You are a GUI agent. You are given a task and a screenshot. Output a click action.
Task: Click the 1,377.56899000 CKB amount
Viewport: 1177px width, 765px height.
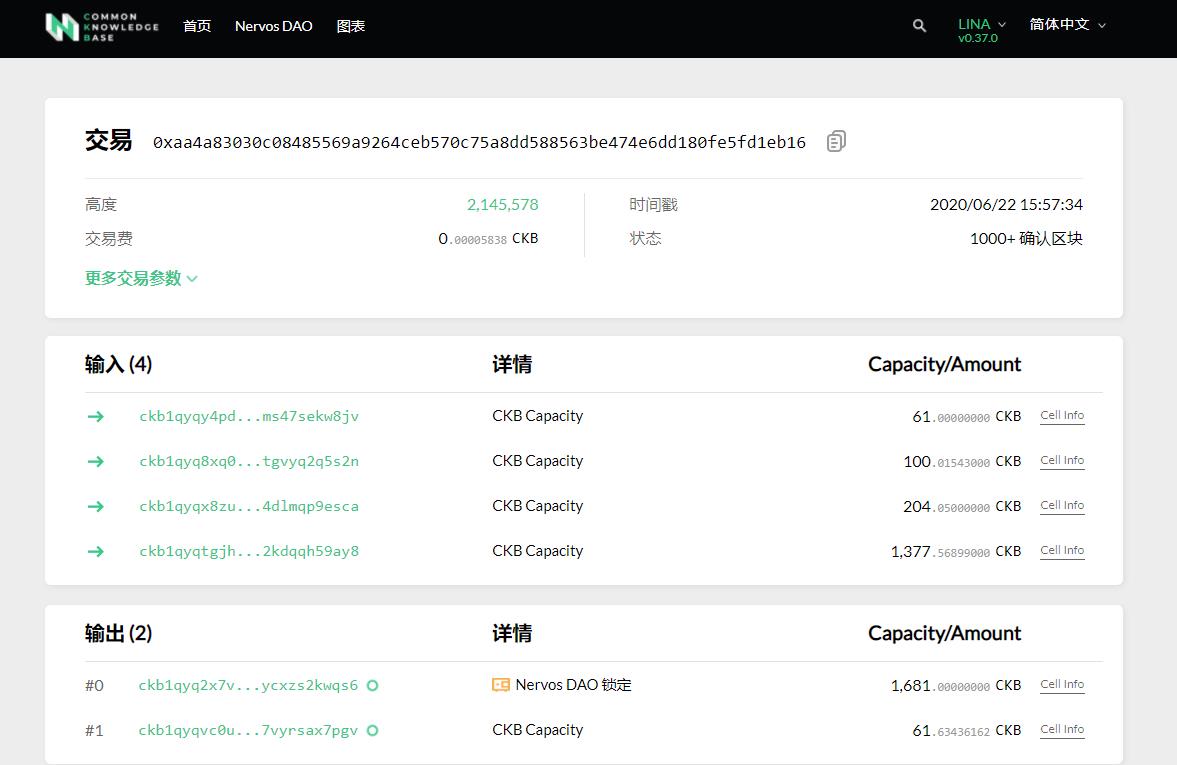point(956,552)
